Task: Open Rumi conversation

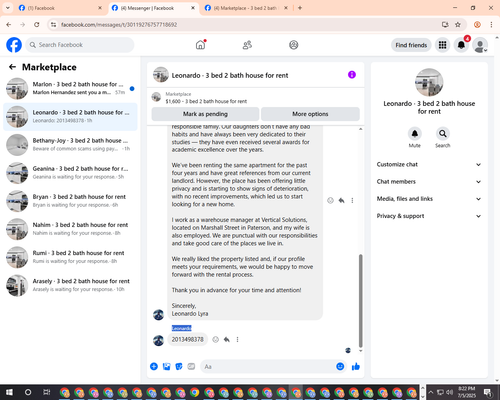Action: pyautogui.click(x=70, y=257)
